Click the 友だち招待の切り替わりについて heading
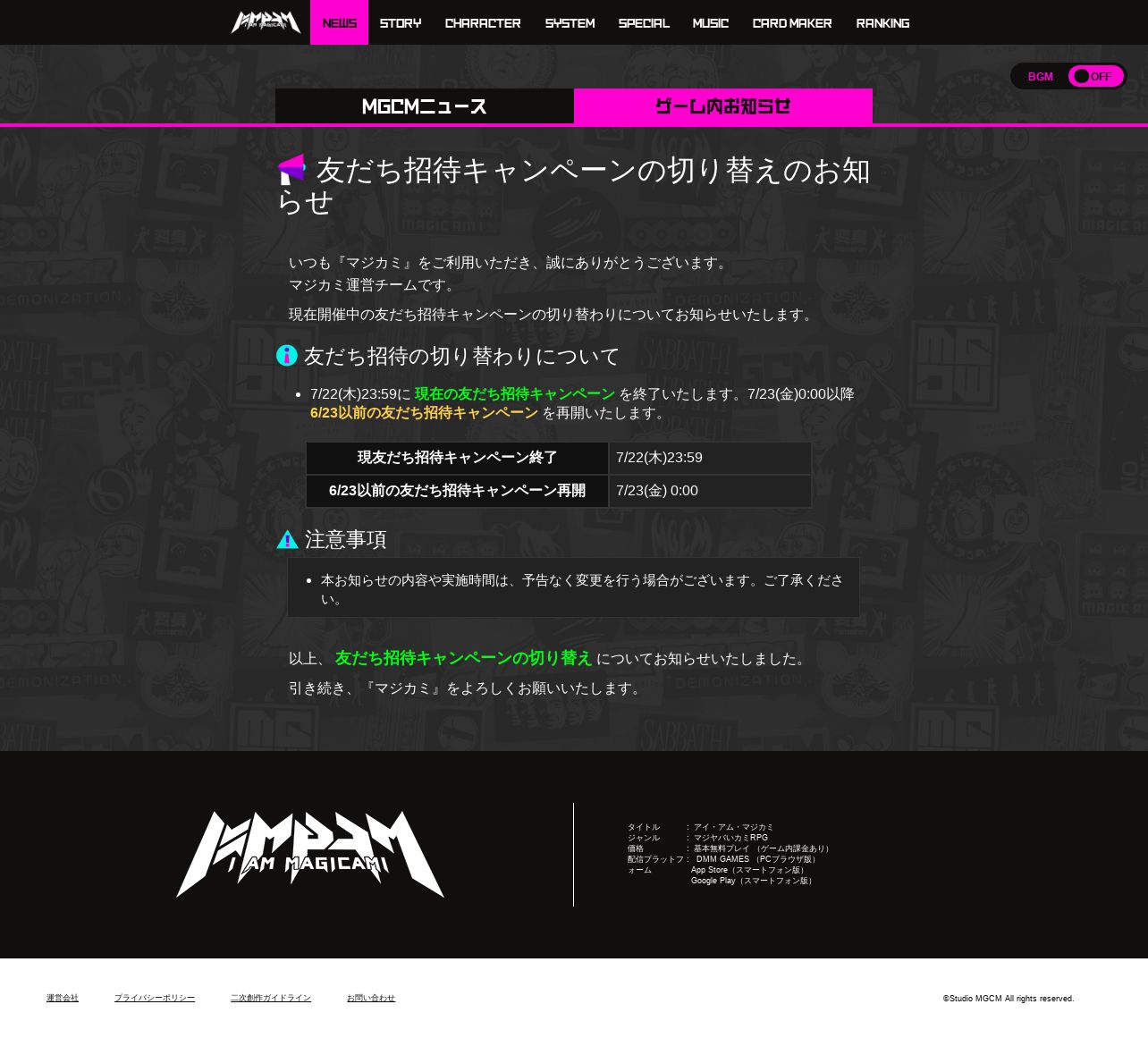The height and width of the screenshot is (1038, 1148). click(461, 356)
